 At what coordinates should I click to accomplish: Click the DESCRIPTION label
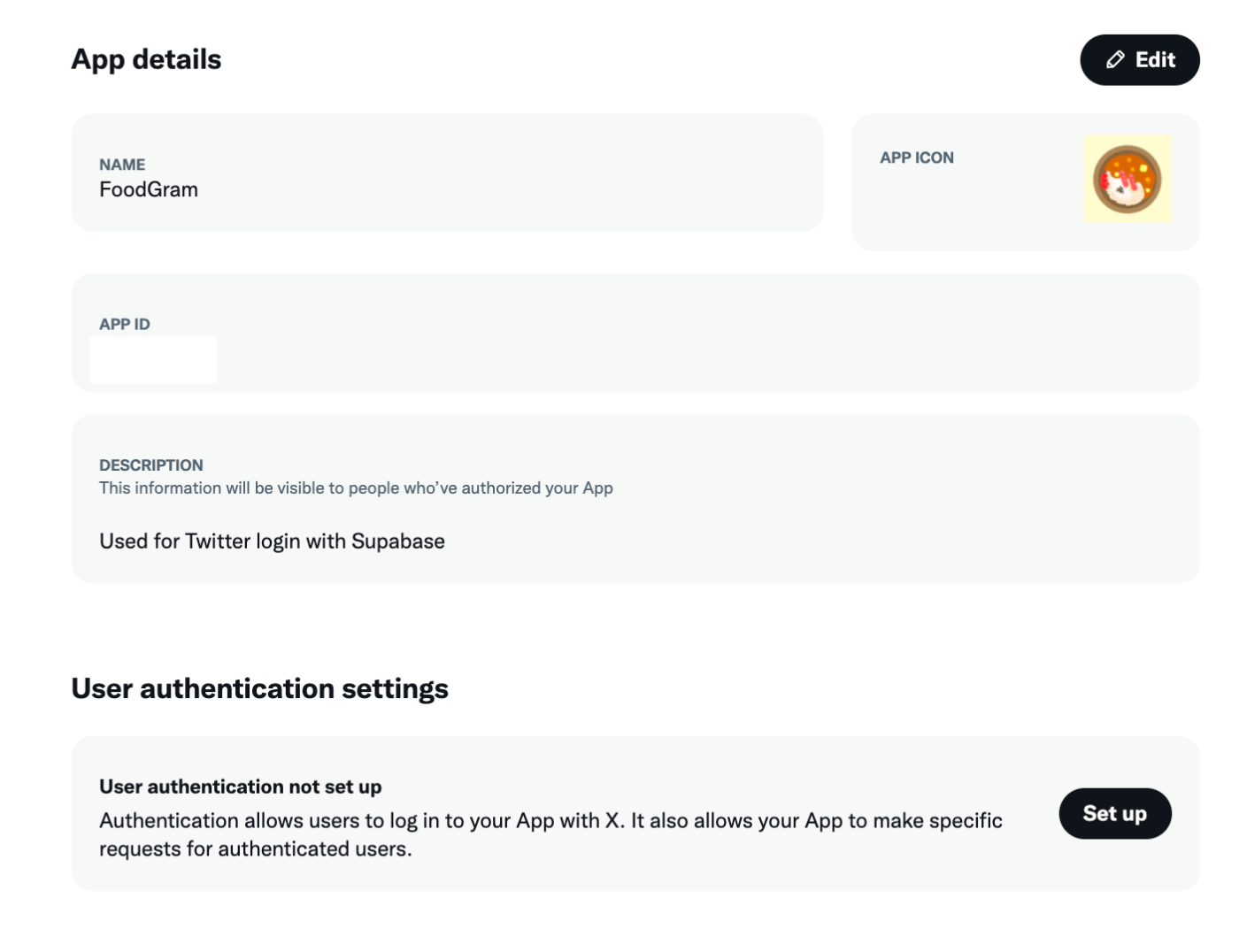(151, 464)
